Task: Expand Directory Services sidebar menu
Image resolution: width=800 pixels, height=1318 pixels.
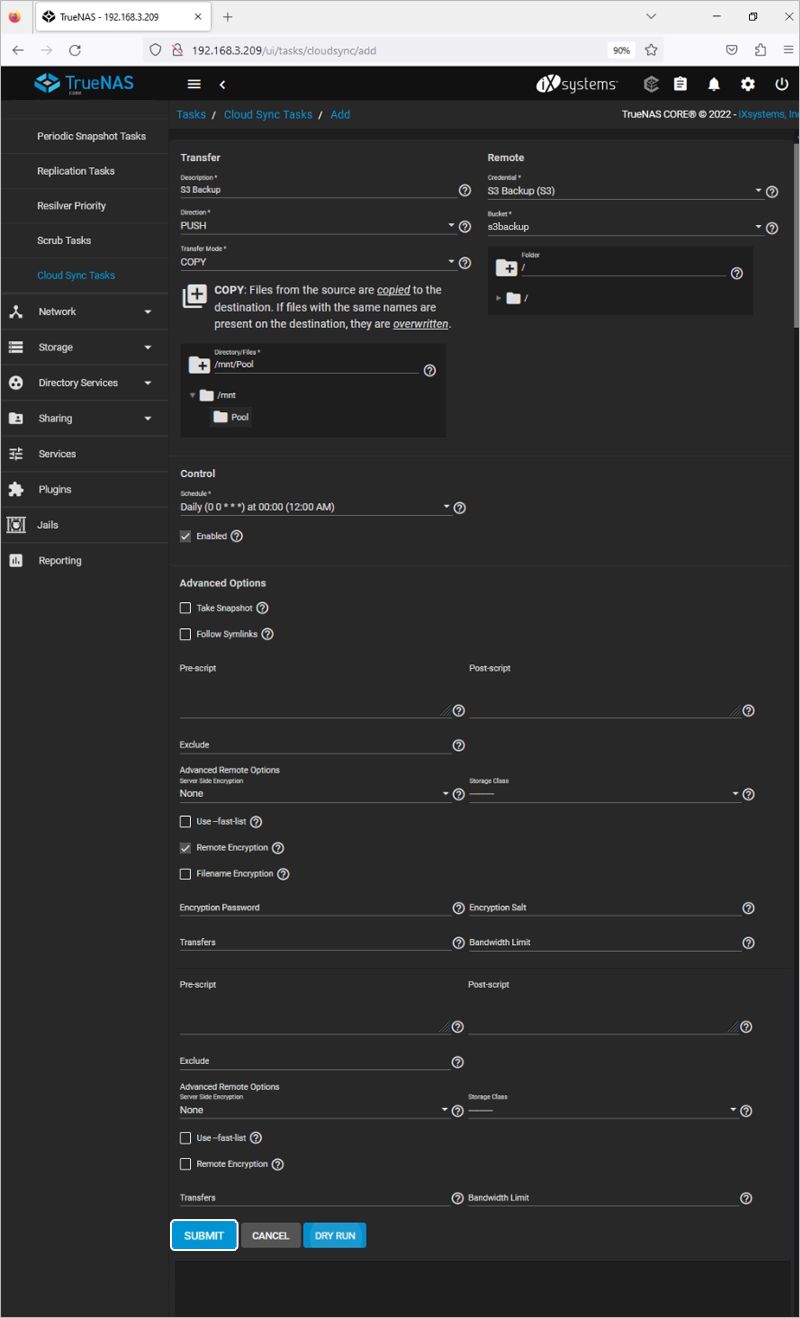Action: [84, 383]
